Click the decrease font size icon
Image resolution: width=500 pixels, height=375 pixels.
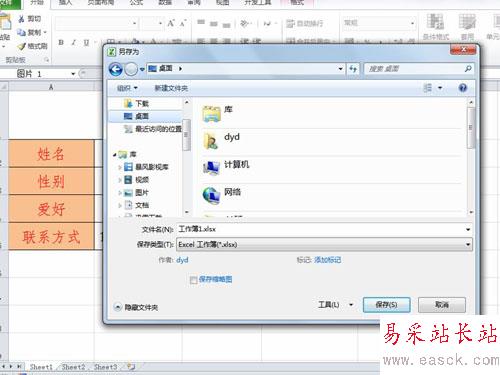pyautogui.click(x=183, y=23)
